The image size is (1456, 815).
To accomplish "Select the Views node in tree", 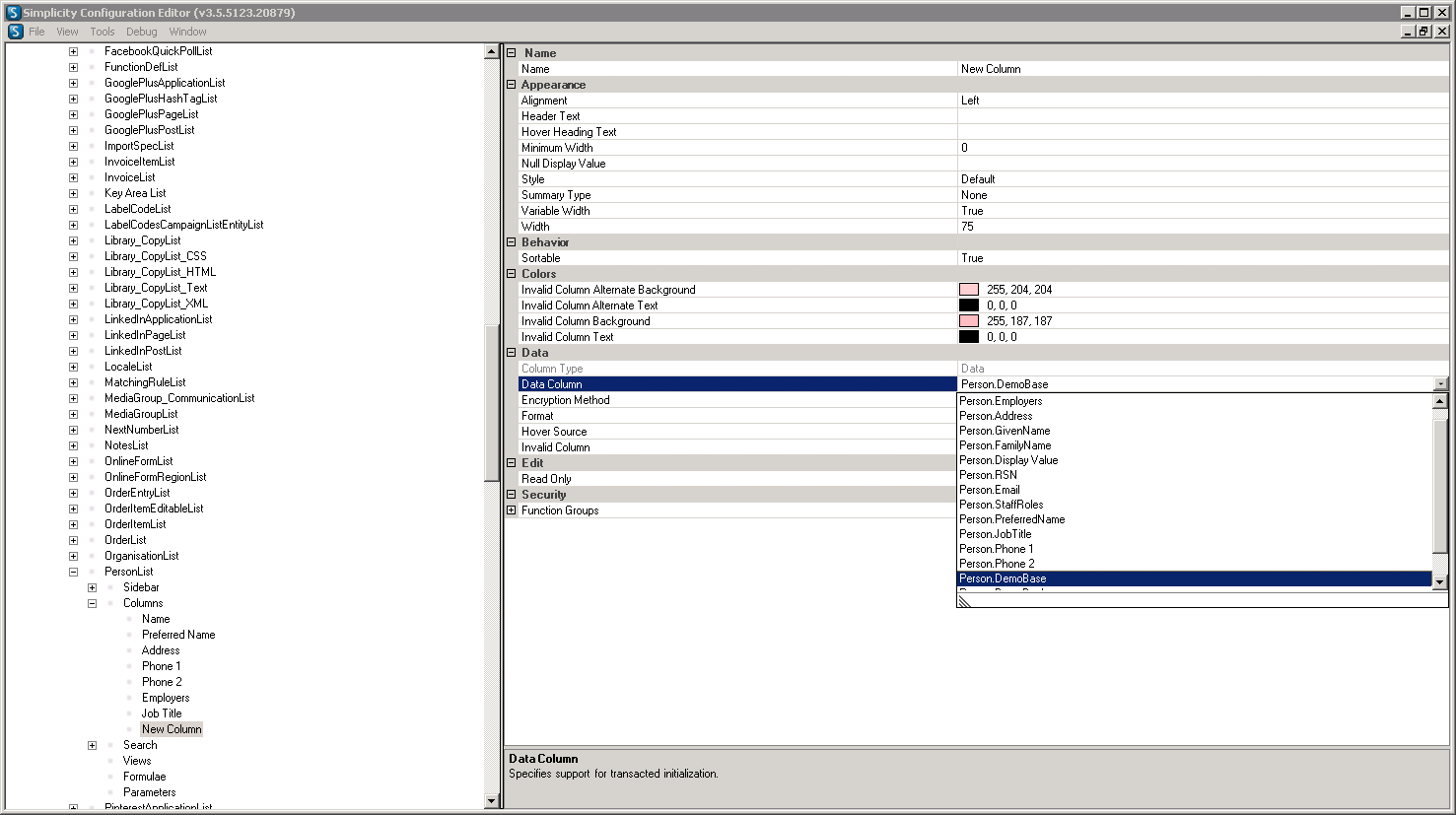I will [137, 761].
